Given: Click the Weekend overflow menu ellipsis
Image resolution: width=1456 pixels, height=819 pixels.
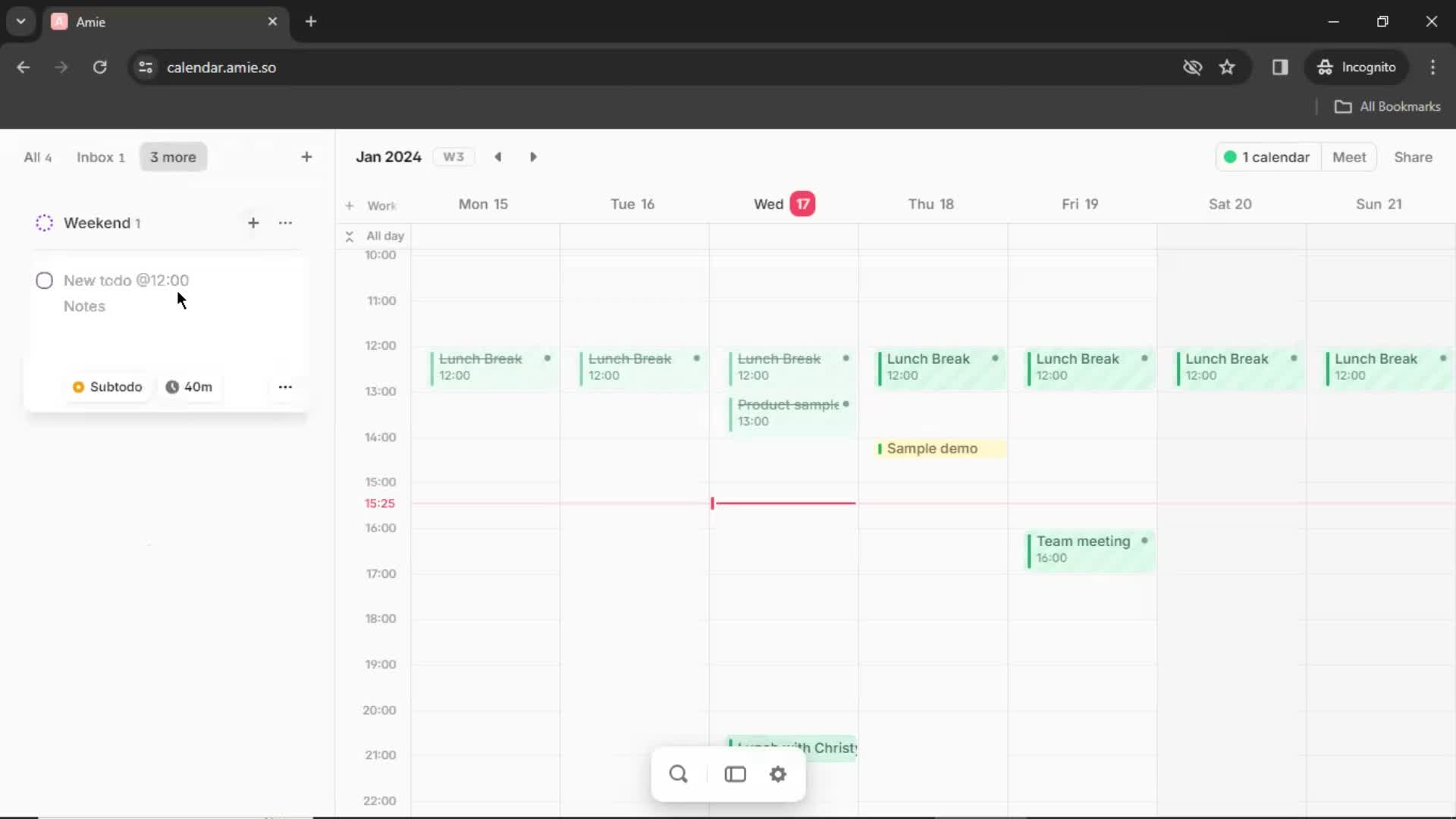Looking at the screenshot, I should (x=285, y=223).
